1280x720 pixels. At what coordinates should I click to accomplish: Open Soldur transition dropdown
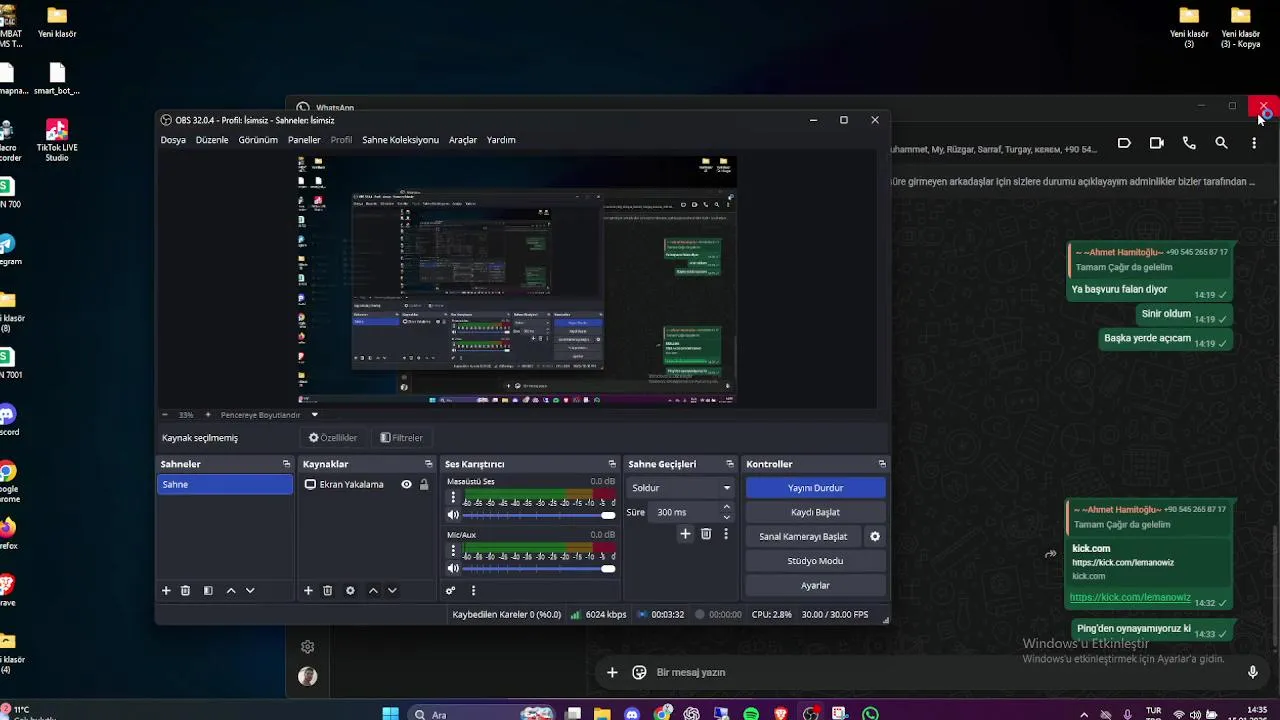tap(681, 488)
